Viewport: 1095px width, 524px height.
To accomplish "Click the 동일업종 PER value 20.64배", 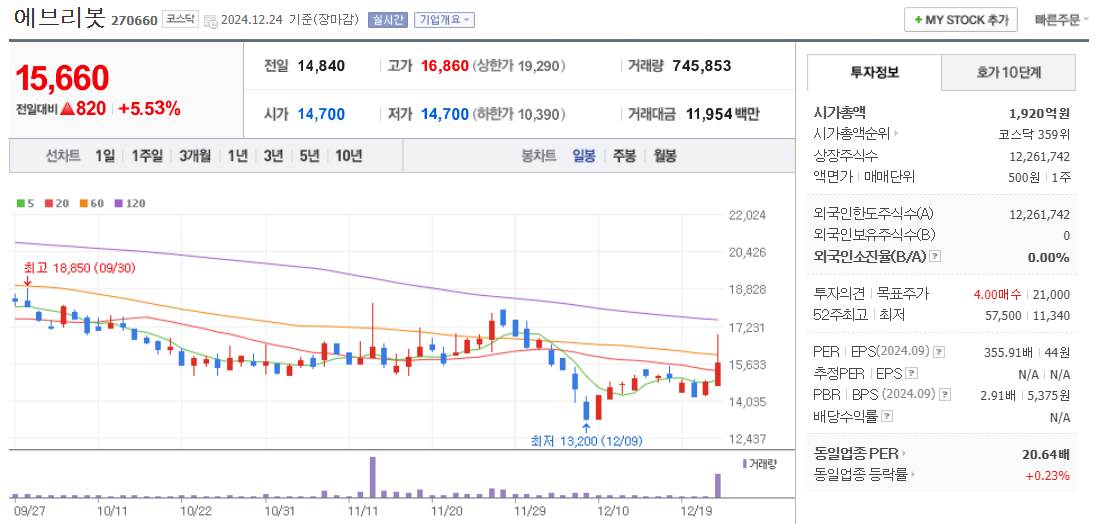I will [1045, 455].
